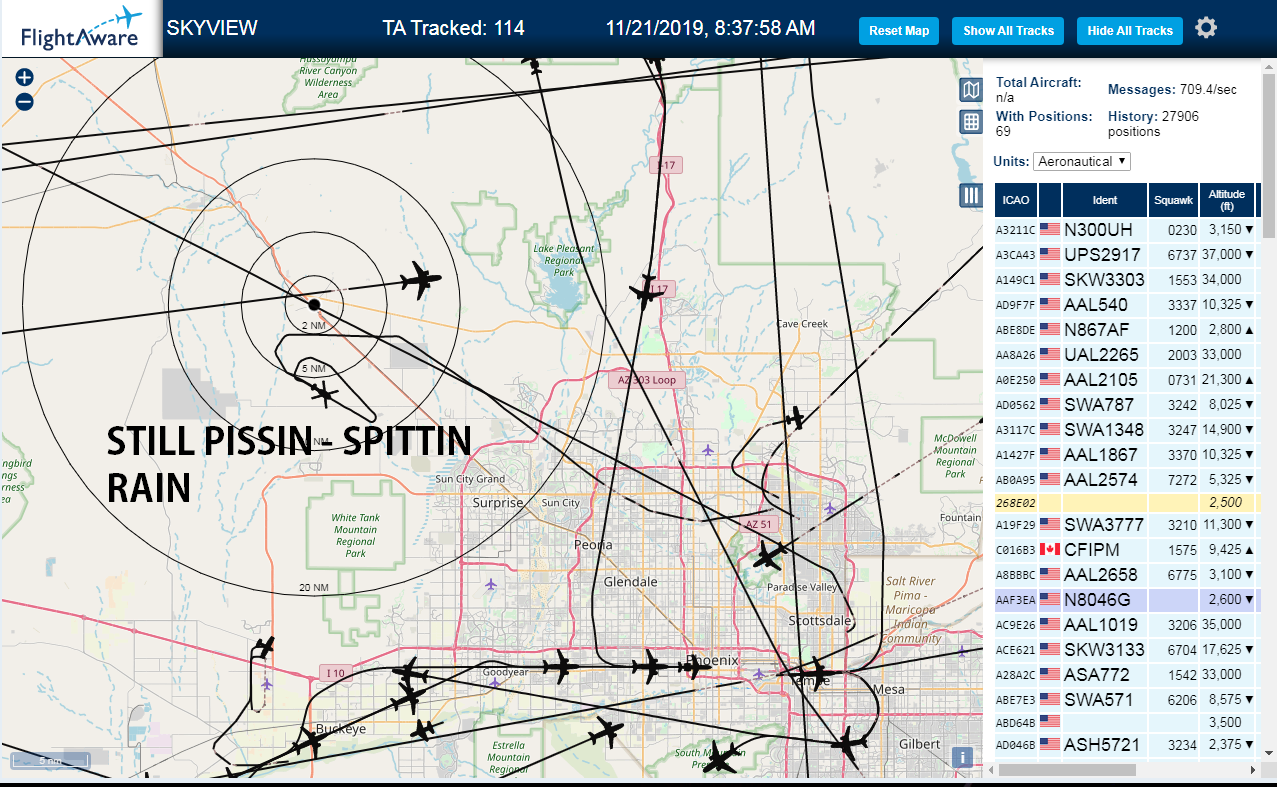Select the aircraft north of Buckeye
This screenshot has height=787, width=1277.
[264, 647]
